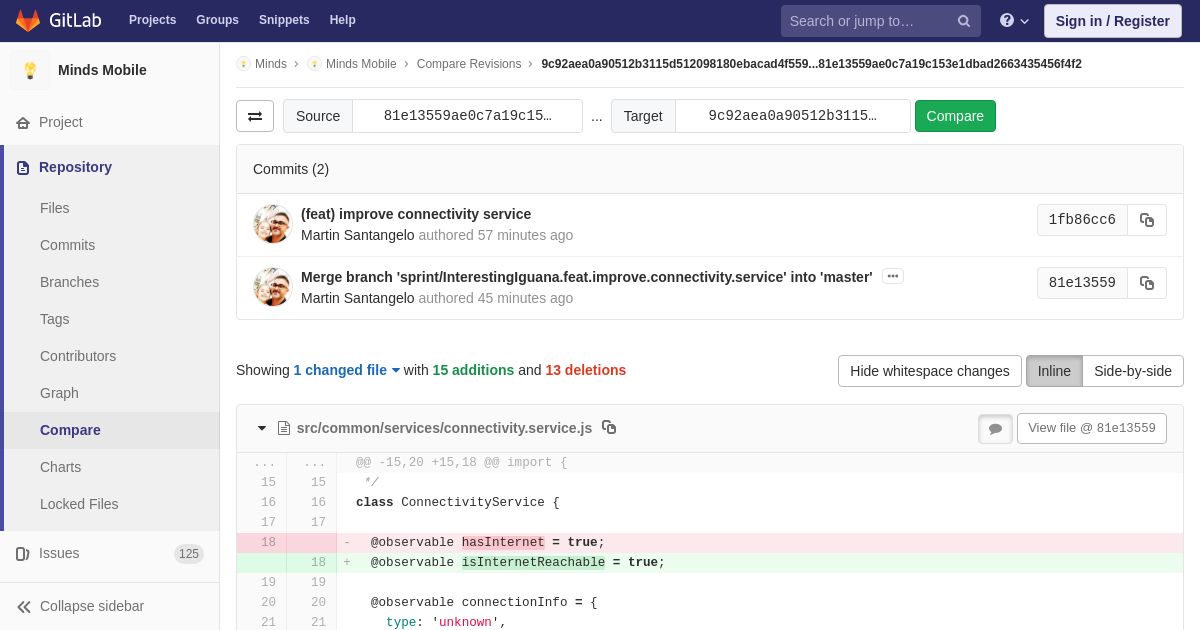Open the Minds Mobile project avatar

pos(30,70)
